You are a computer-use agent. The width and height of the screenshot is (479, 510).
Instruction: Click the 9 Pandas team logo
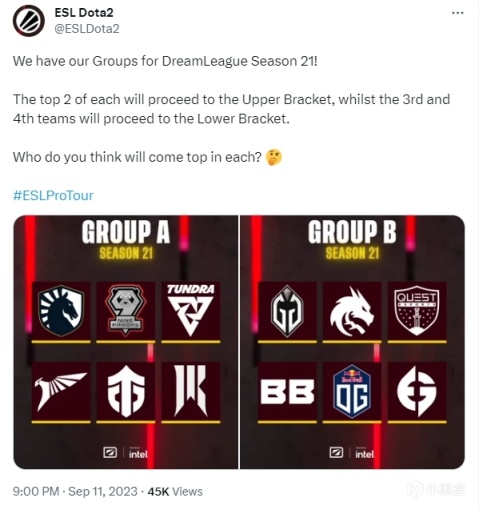point(126,311)
